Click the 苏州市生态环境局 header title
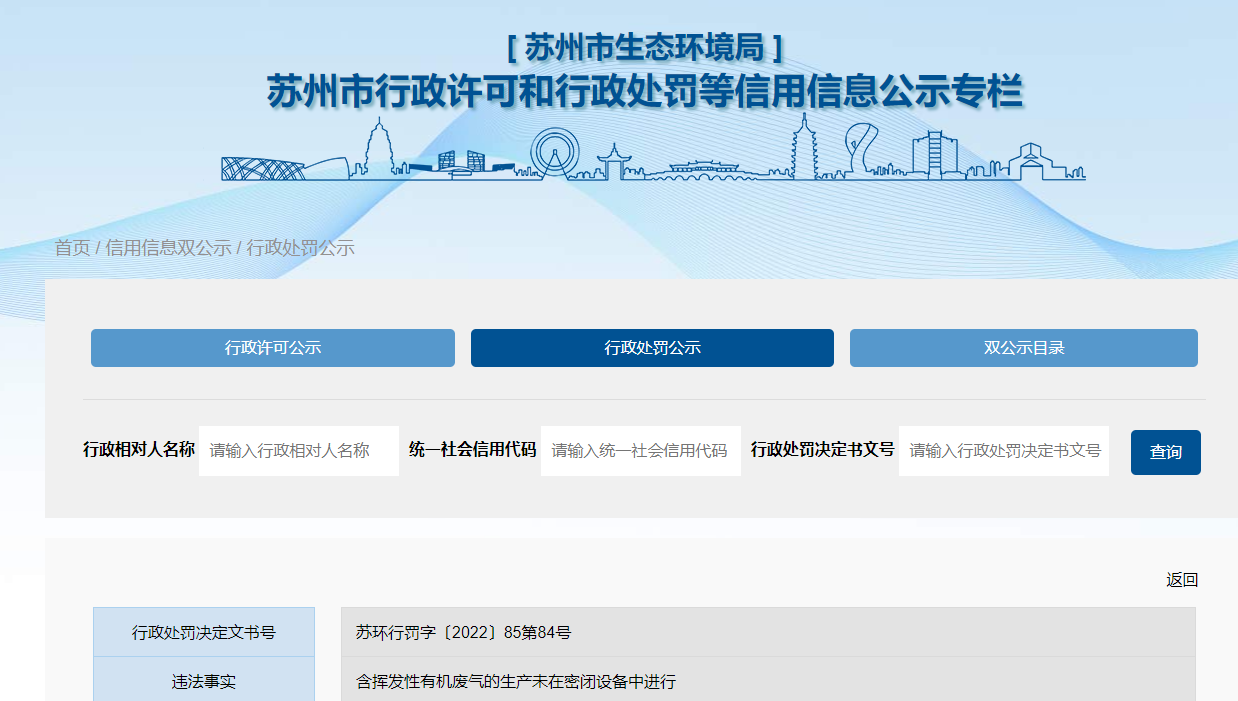 (645, 47)
